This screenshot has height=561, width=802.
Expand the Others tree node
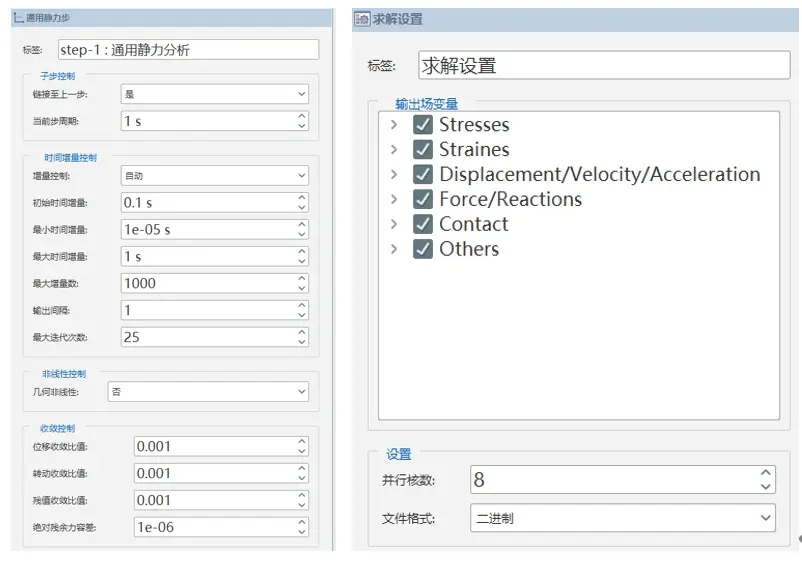pyautogui.click(x=393, y=249)
